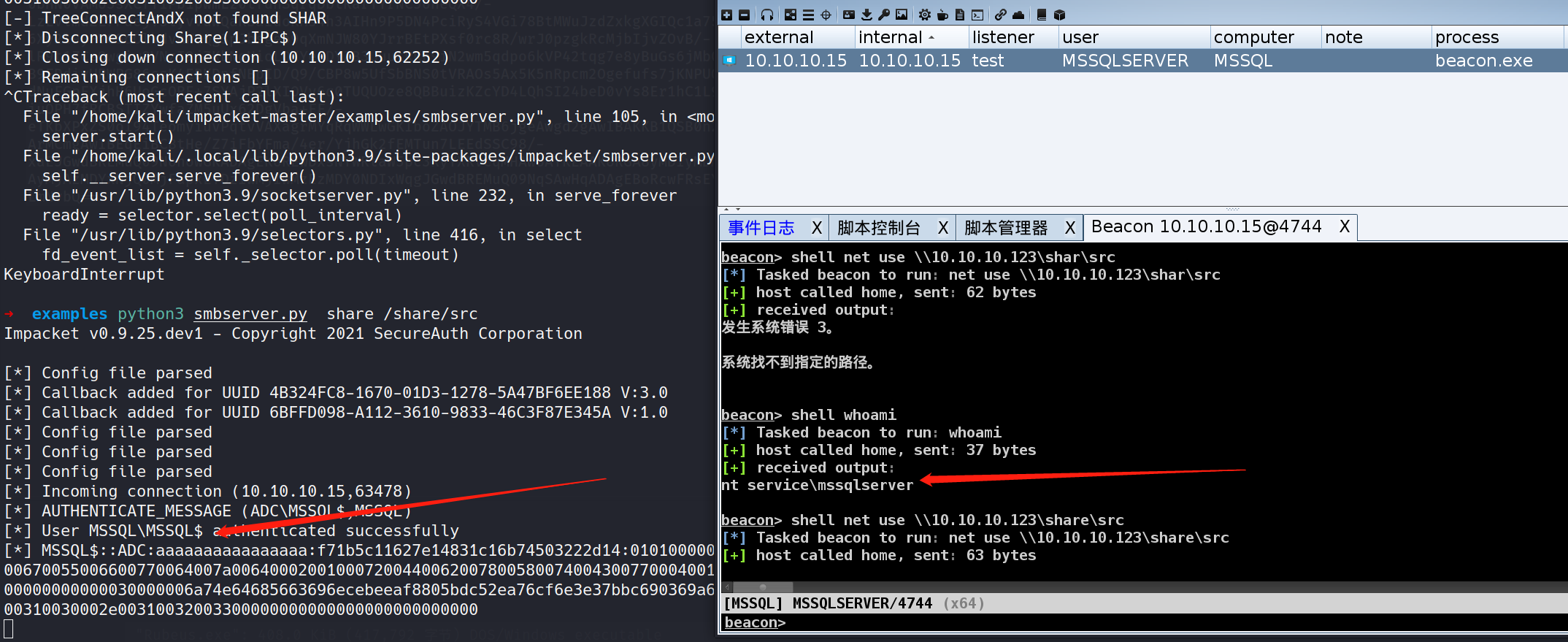Open About via the cube icon
The image size is (1568, 642).
tap(1060, 15)
